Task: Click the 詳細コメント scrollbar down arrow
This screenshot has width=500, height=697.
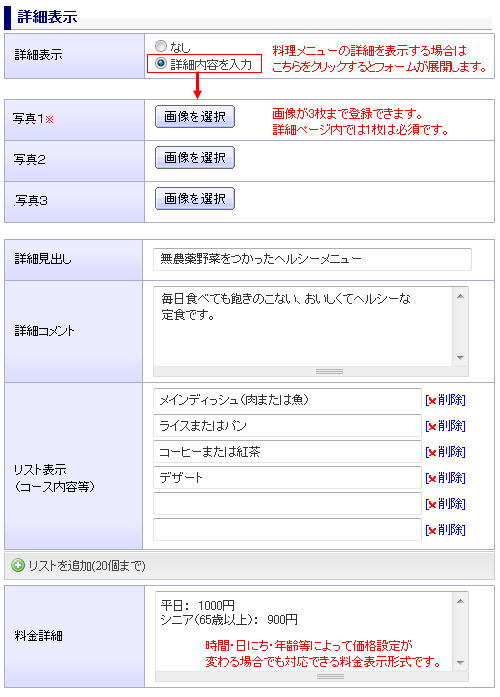Action: coord(460,358)
